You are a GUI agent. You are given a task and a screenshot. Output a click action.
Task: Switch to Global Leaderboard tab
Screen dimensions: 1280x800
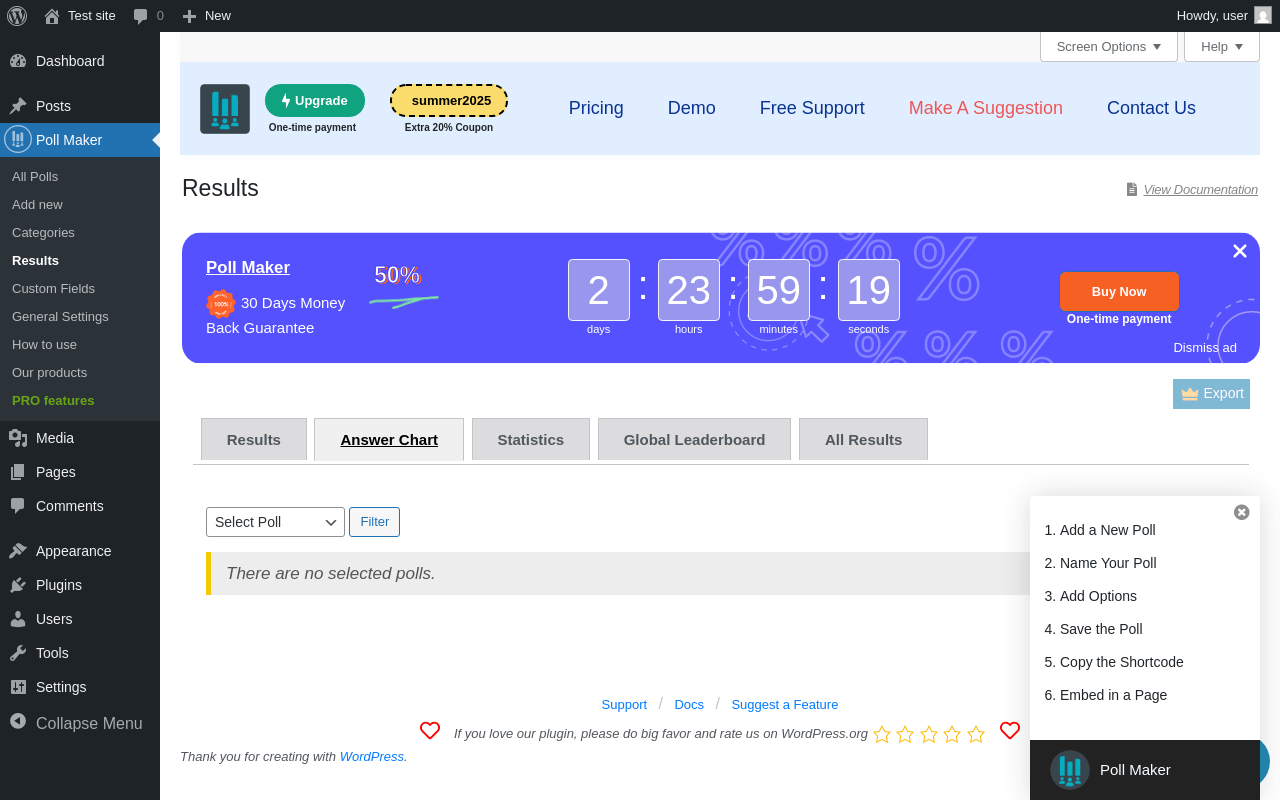click(694, 439)
